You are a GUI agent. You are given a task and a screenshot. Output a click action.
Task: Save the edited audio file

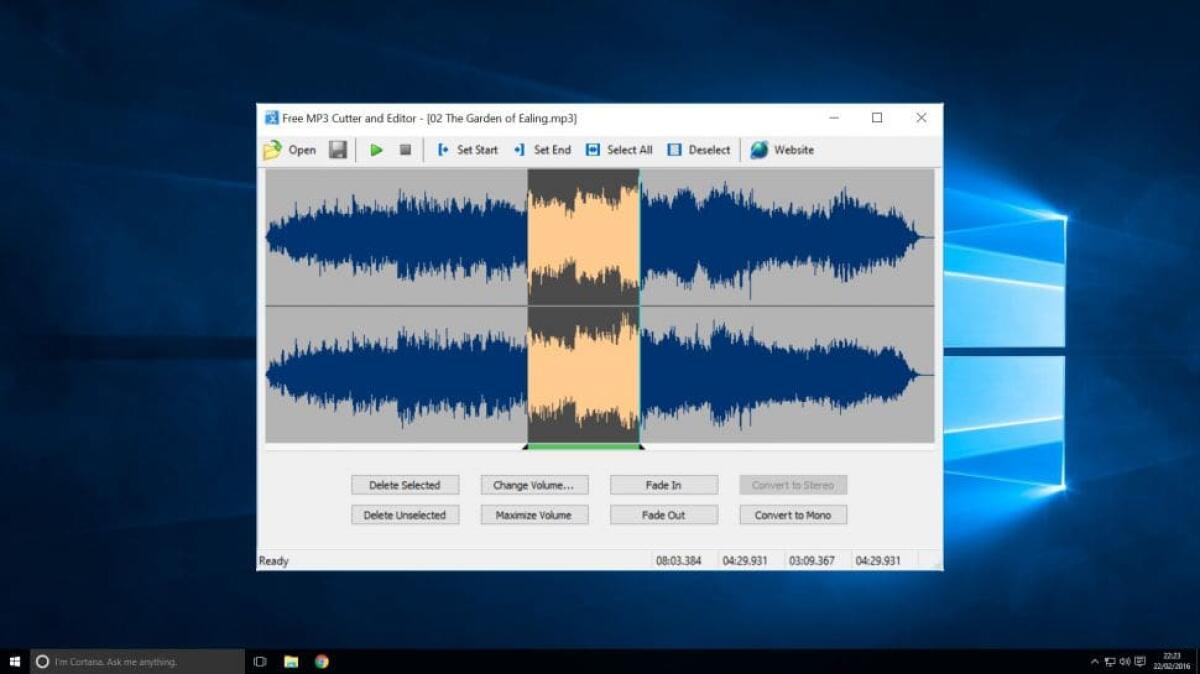pyautogui.click(x=337, y=150)
